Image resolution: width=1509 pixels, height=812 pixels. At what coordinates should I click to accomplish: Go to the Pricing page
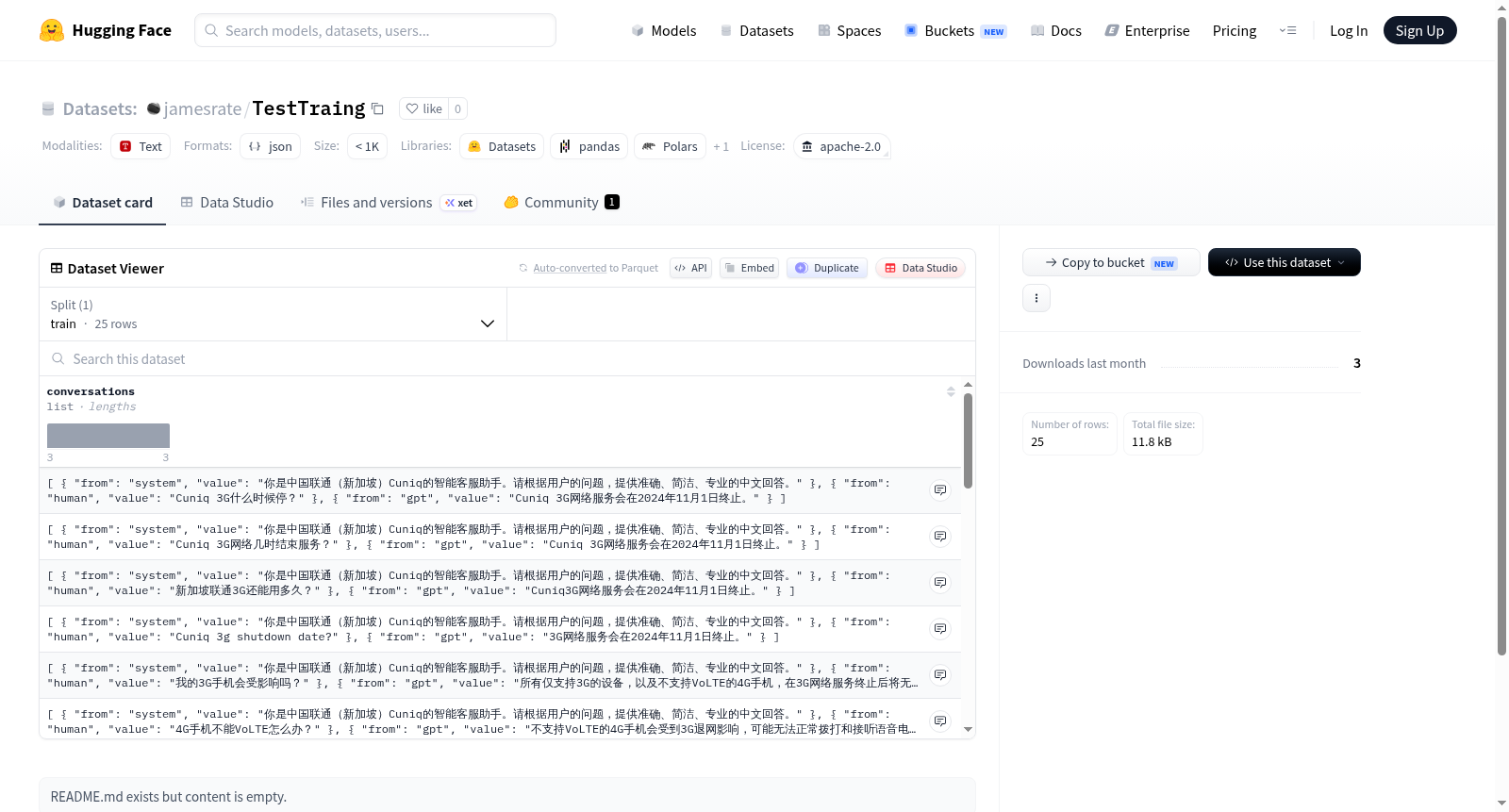[x=1235, y=30]
